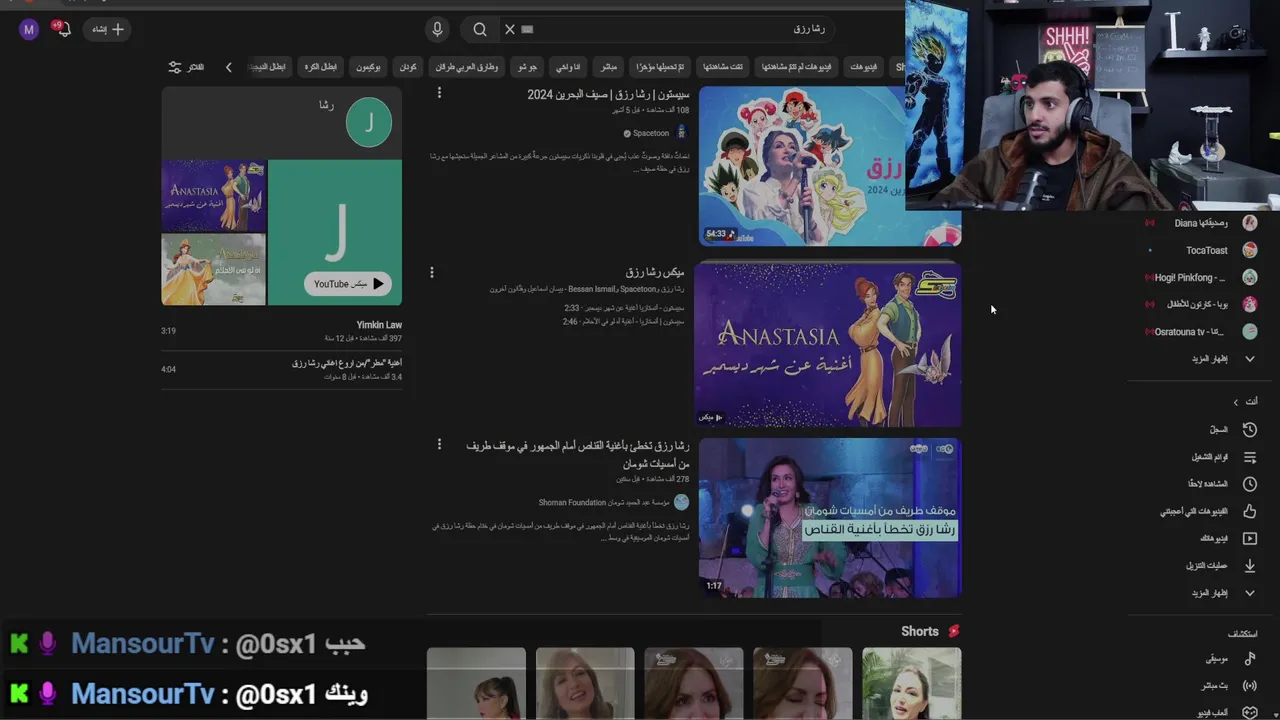
Task: Open the search filters (الفلاتر) button
Action: (x=186, y=67)
